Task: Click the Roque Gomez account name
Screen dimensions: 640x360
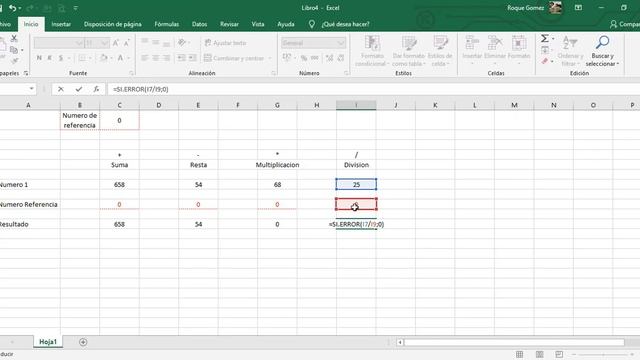Action: click(x=525, y=8)
